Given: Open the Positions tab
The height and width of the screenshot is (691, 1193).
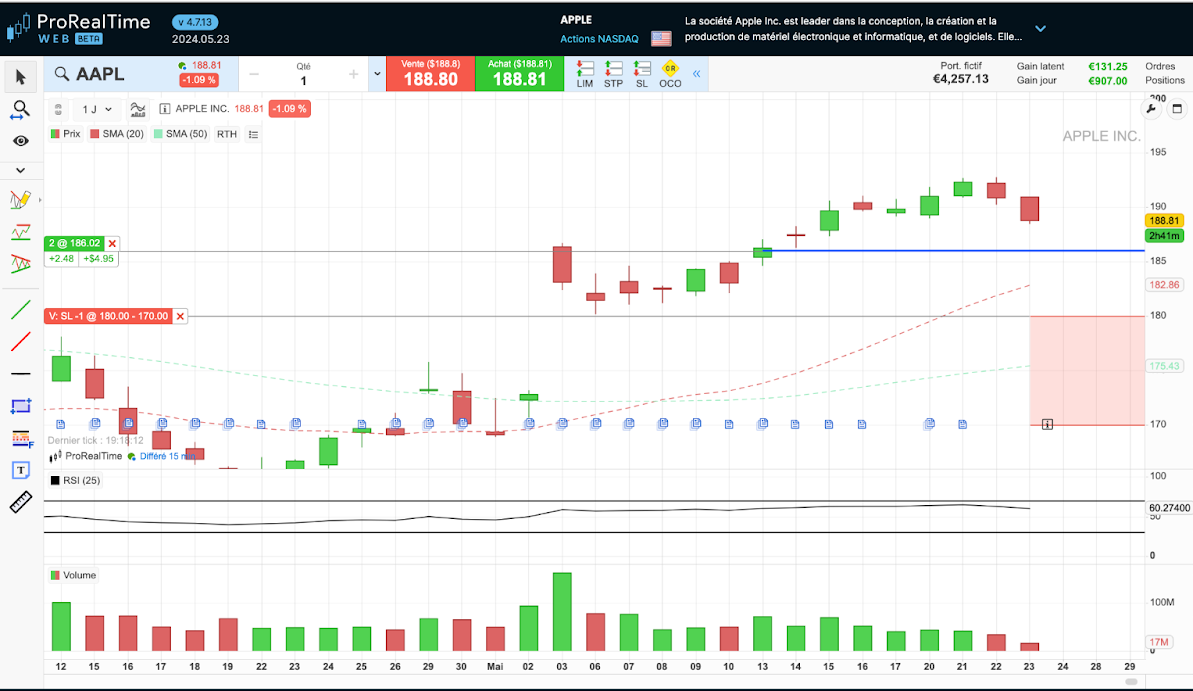Looking at the screenshot, I should (1165, 80).
